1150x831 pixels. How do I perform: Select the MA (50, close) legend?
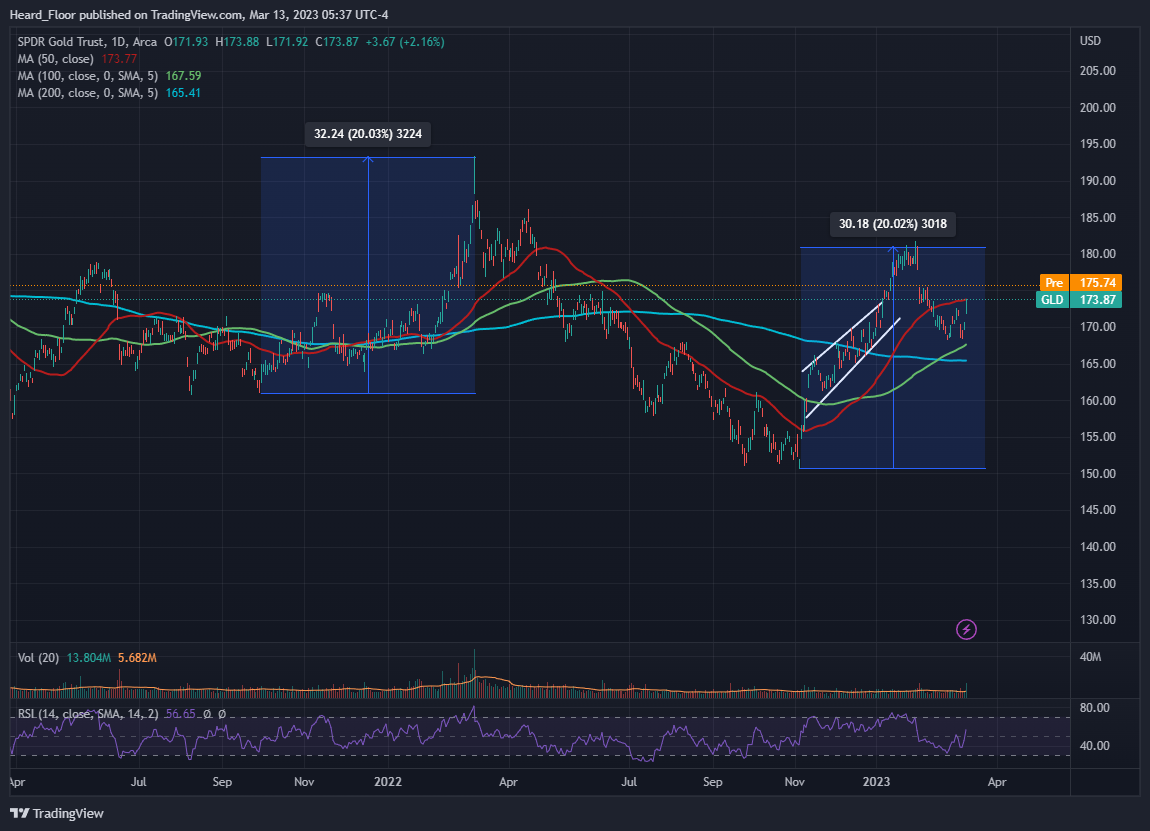[x=56, y=59]
